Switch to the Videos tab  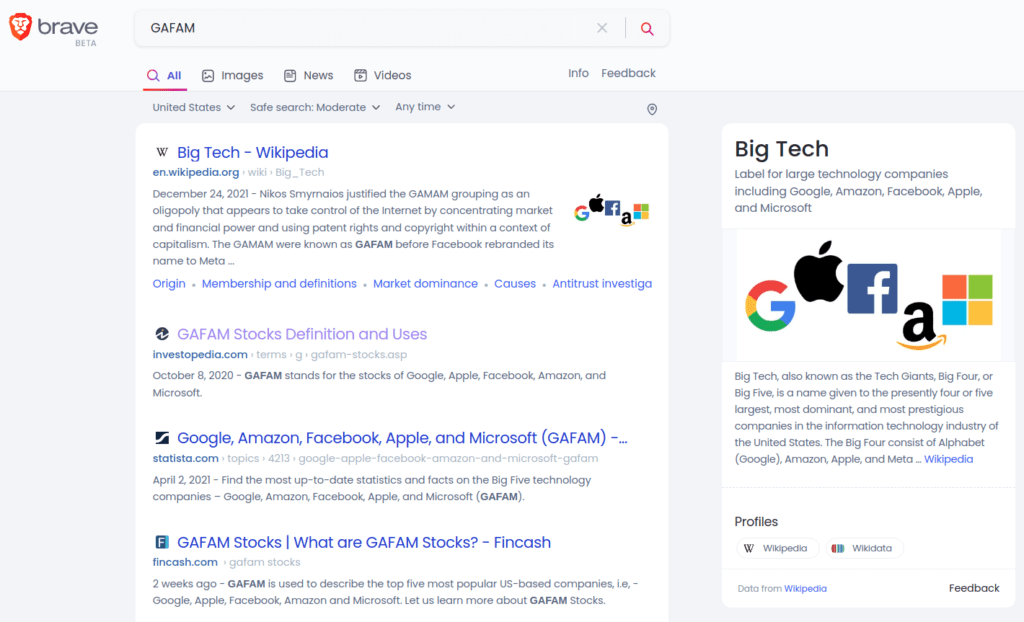click(383, 76)
